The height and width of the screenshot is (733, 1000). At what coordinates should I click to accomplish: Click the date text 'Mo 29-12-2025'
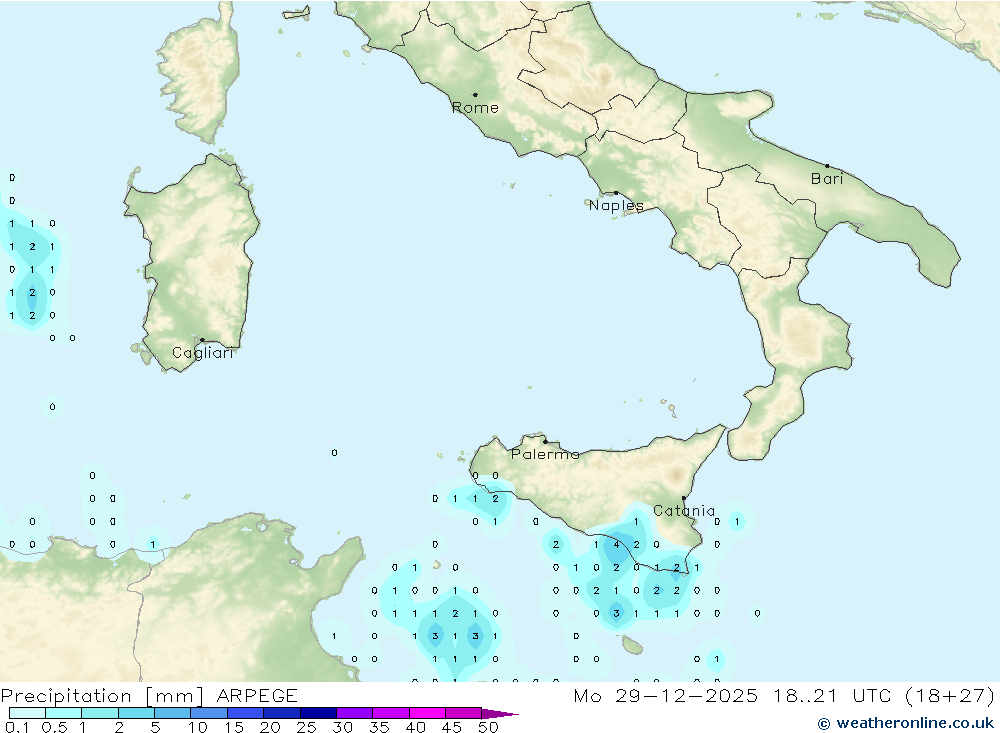(666, 696)
